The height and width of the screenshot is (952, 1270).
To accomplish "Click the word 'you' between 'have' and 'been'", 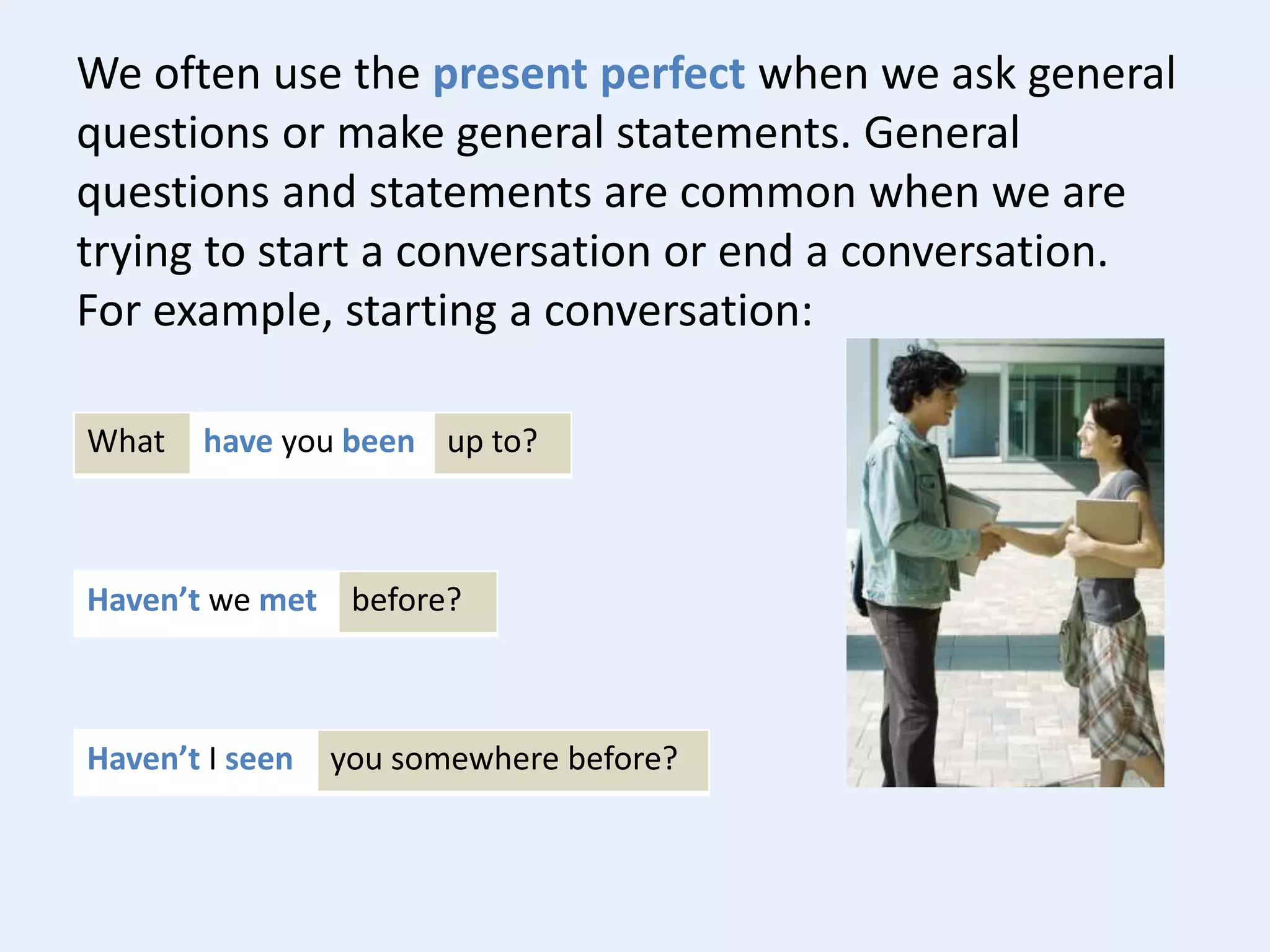I will point(307,443).
